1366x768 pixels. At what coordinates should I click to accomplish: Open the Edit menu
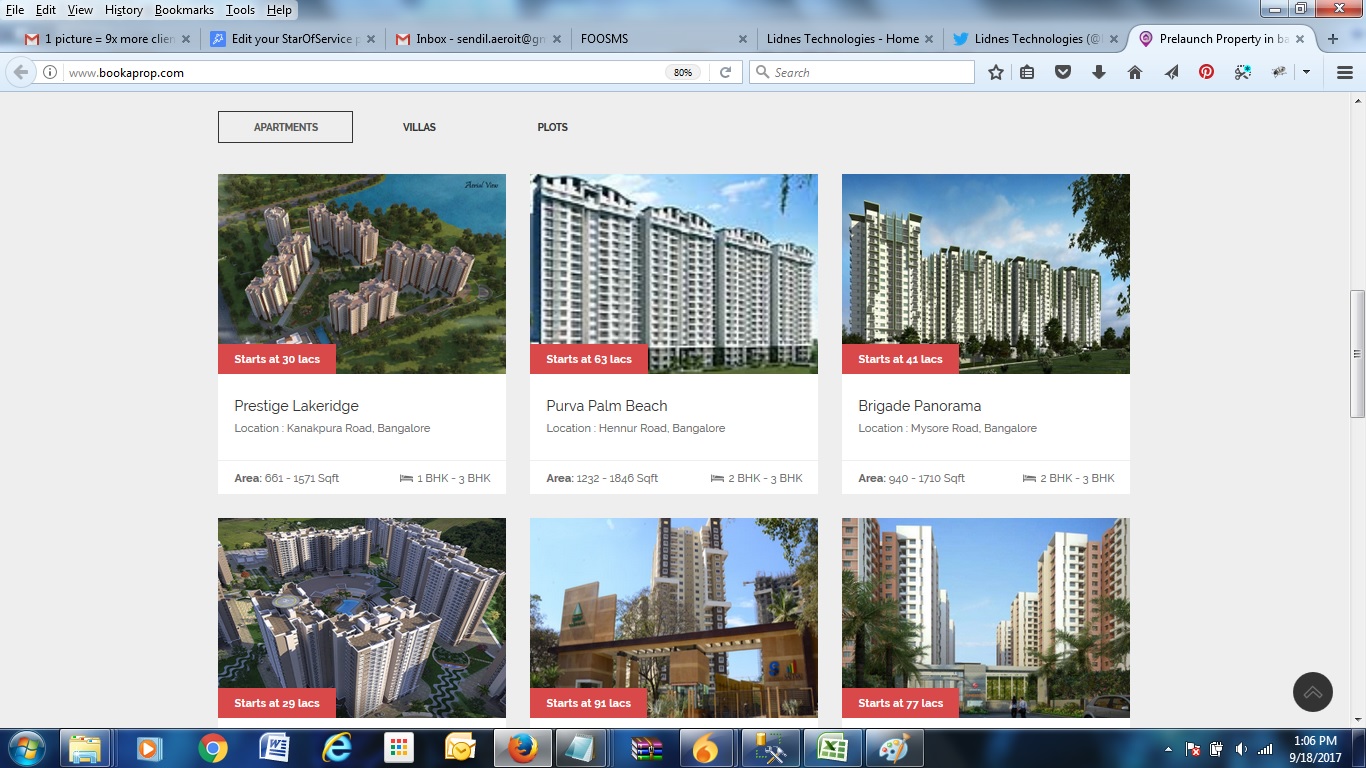point(46,10)
